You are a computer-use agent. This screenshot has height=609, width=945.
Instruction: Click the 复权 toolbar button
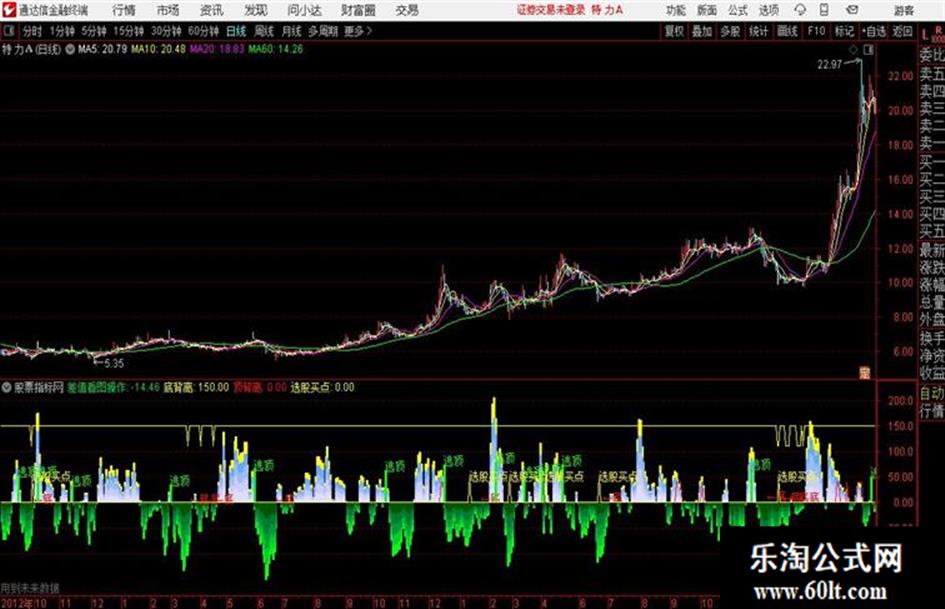(x=674, y=31)
